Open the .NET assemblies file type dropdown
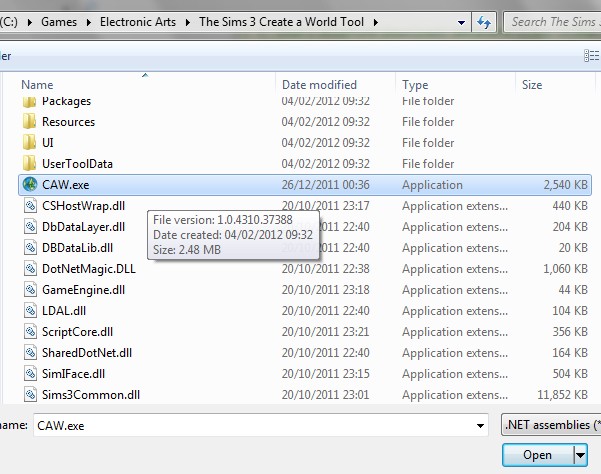The image size is (601, 474). 551,425
